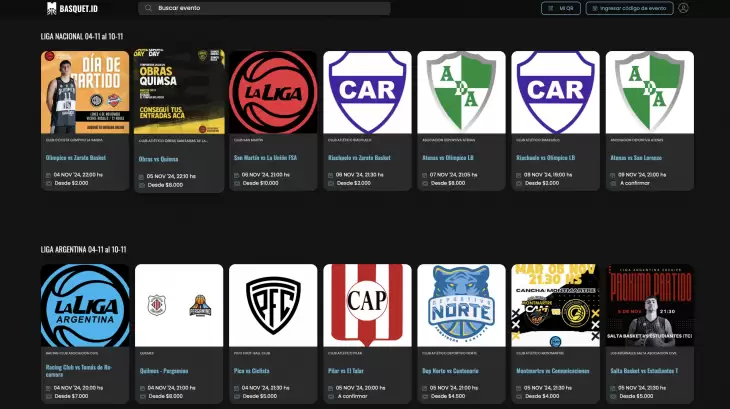Select La Liga Argentina Racing Club thumbnail
Screen dimensions: 730x409
point(85,305)
